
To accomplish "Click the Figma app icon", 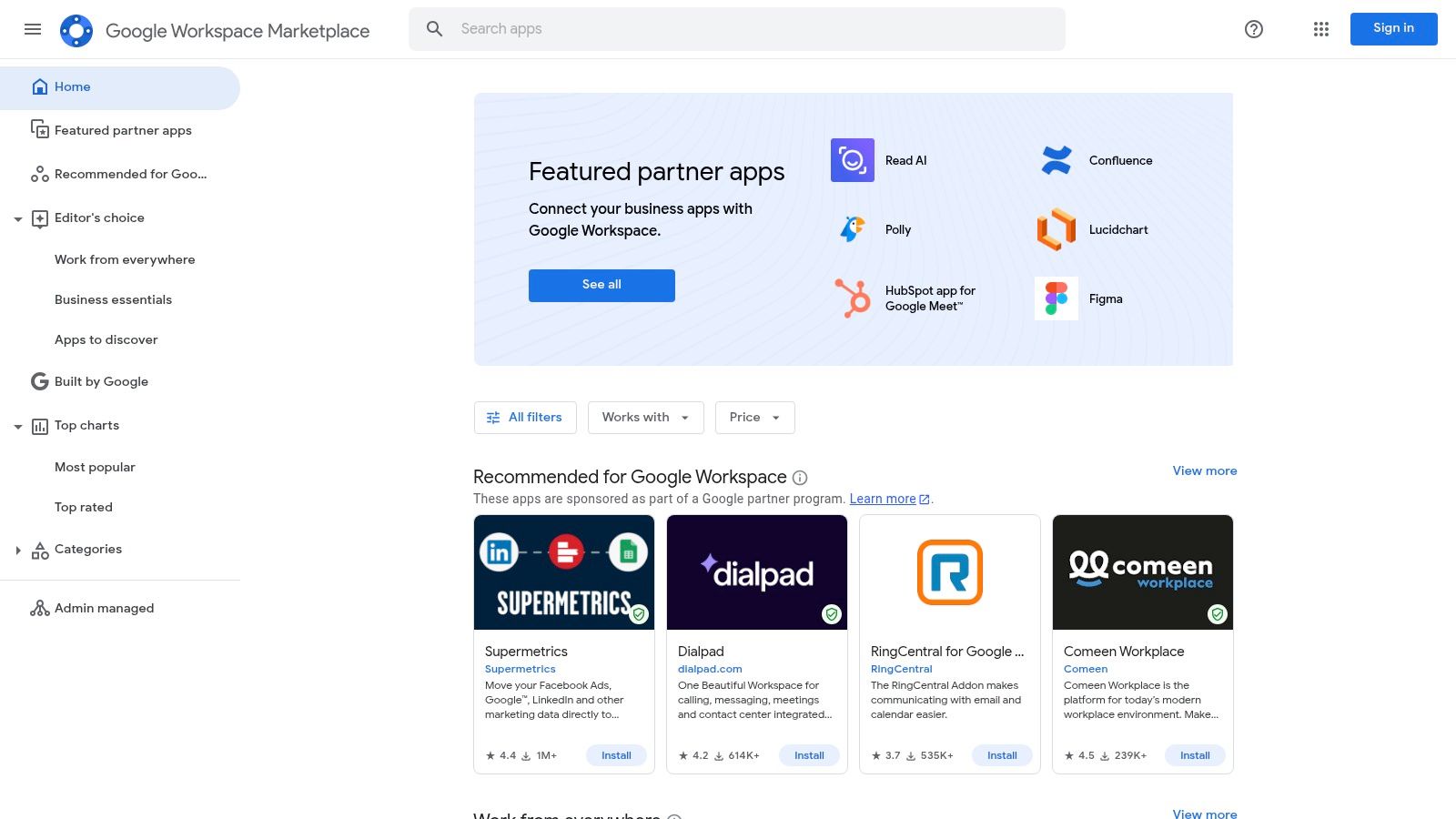I will point(1057,298).
